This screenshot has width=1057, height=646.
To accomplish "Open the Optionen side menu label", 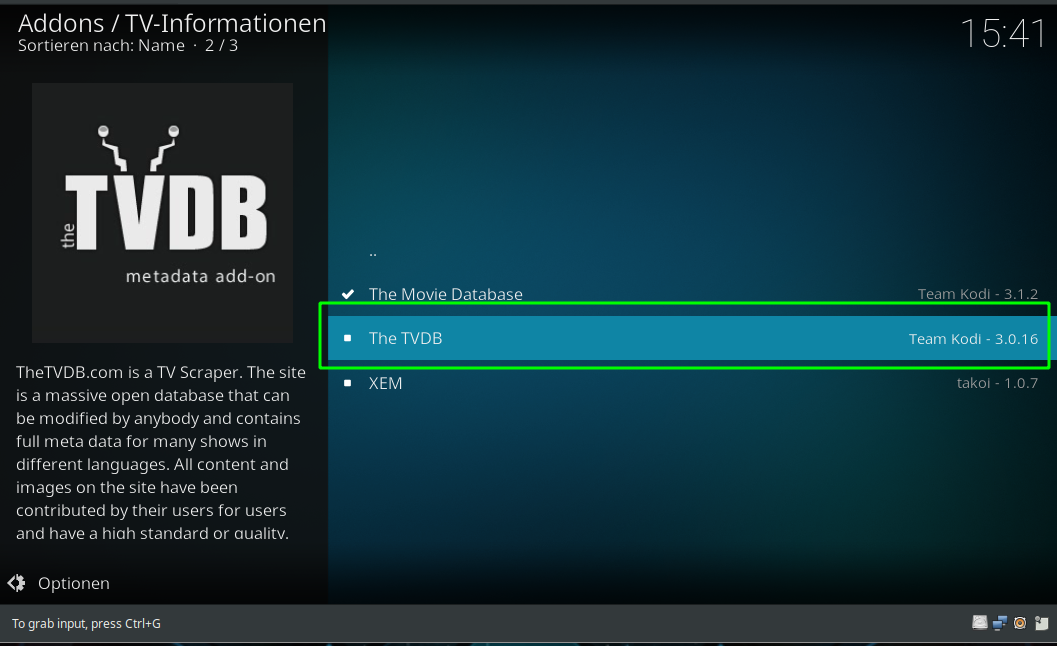I will pos(73,583).
